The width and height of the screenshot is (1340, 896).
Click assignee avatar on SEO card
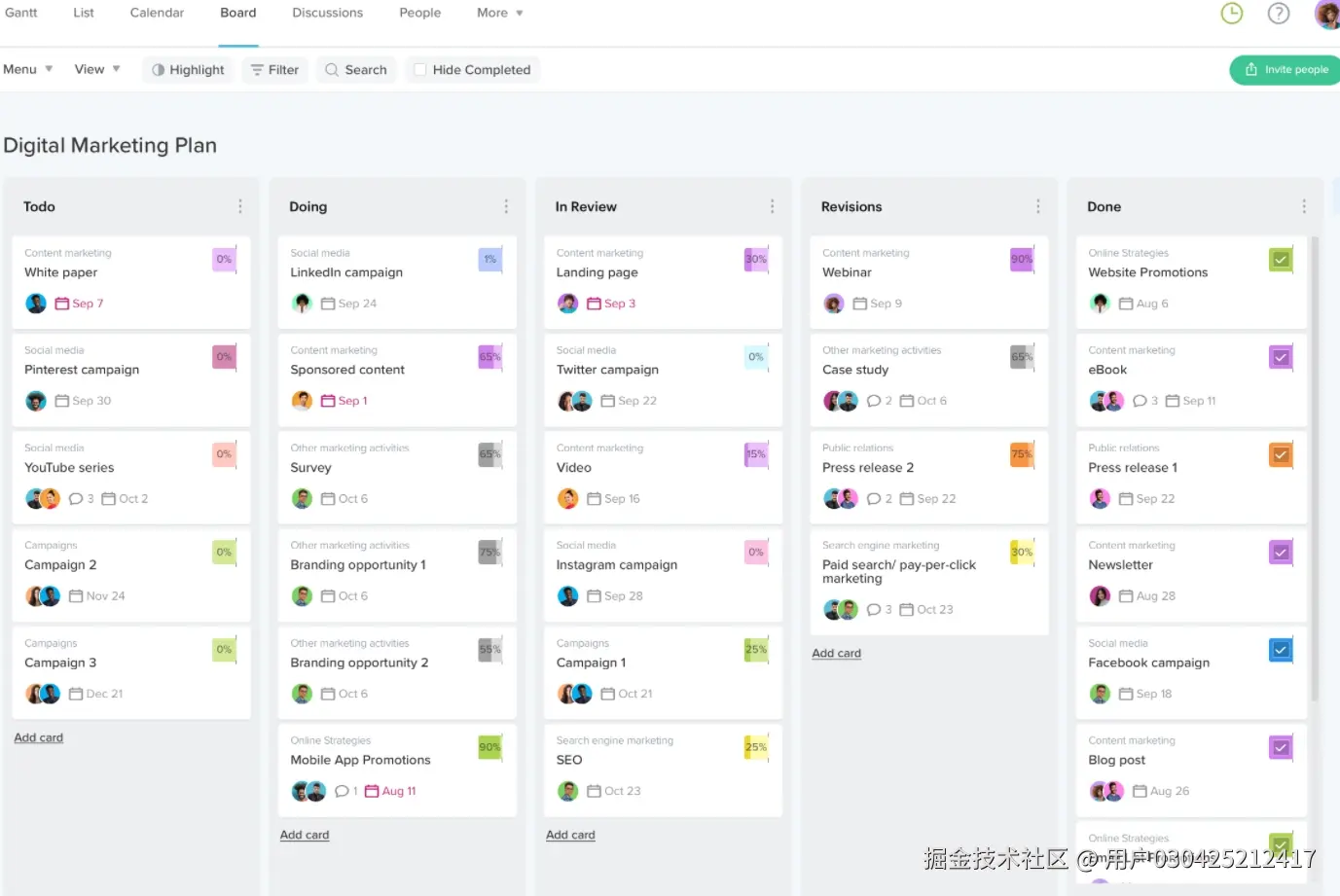click(x=568, y=791)
